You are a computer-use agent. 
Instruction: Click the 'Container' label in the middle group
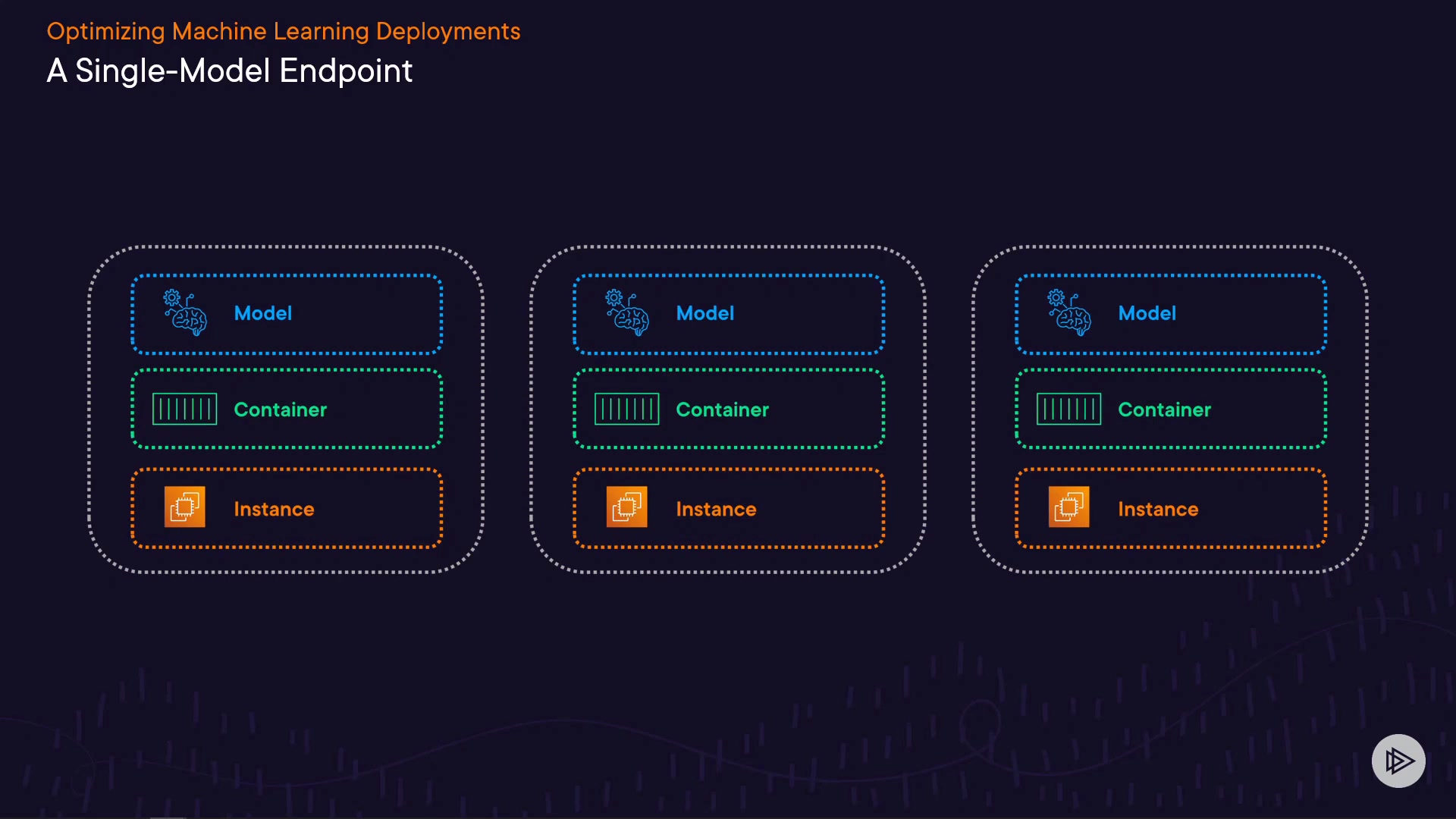[723, 410]
